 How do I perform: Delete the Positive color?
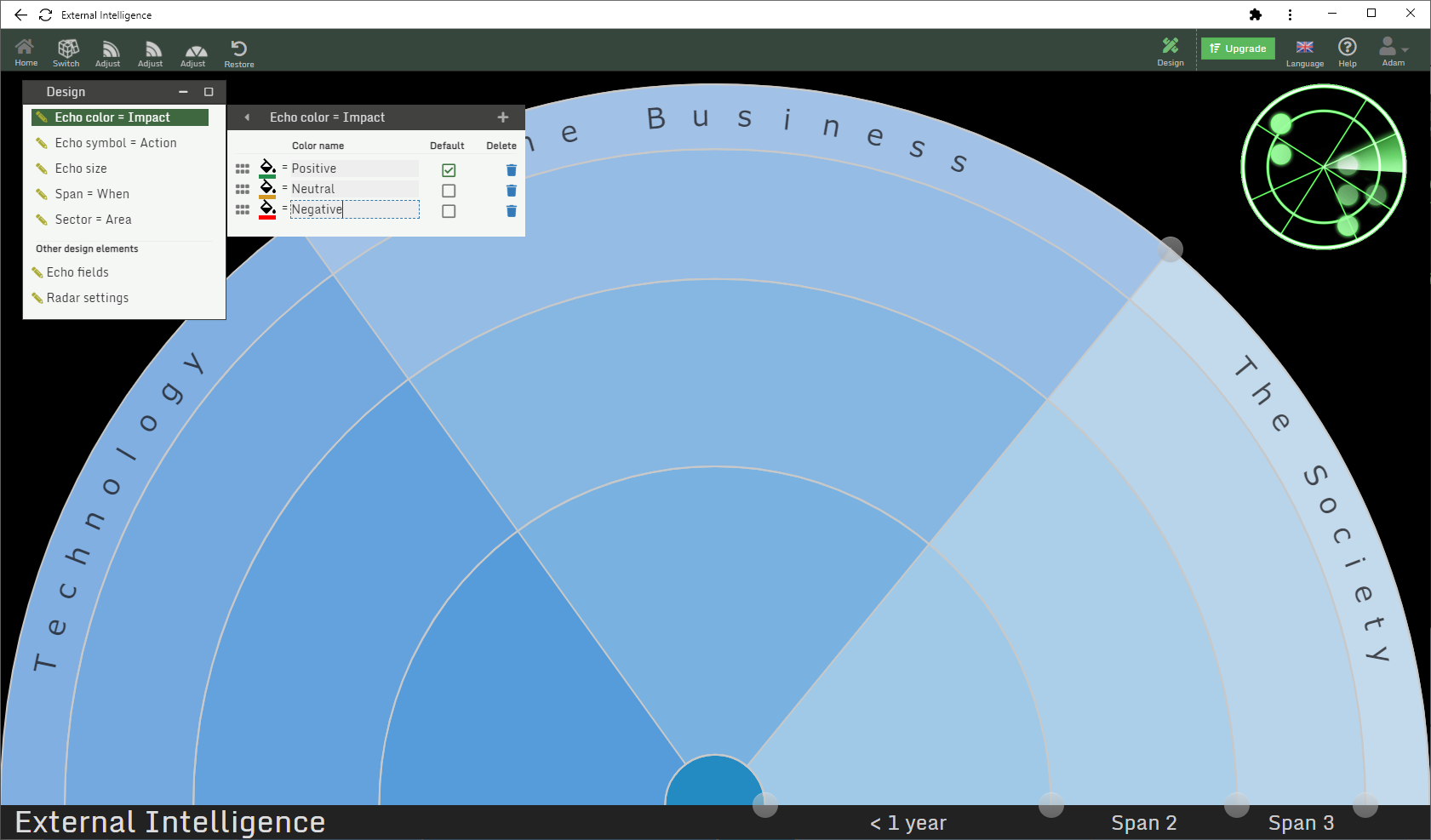click(x=512, y=170)
